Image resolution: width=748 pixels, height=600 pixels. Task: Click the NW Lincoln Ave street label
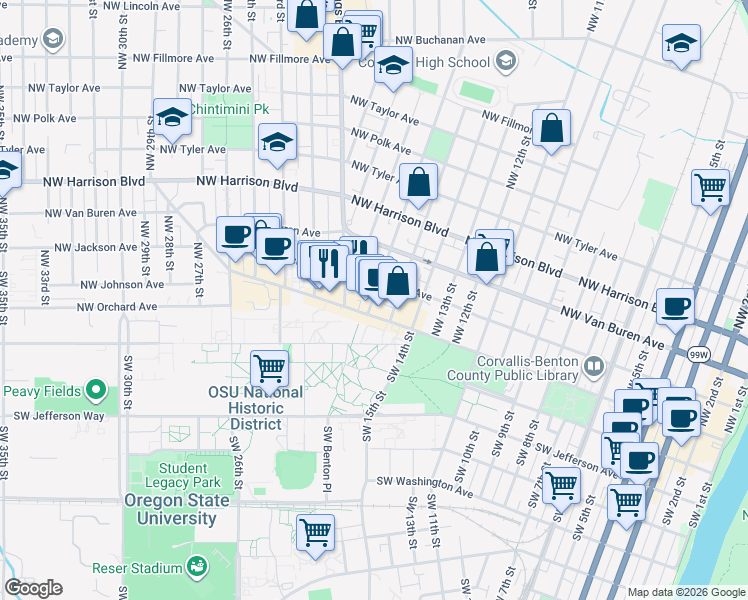(x=141, y=6)
